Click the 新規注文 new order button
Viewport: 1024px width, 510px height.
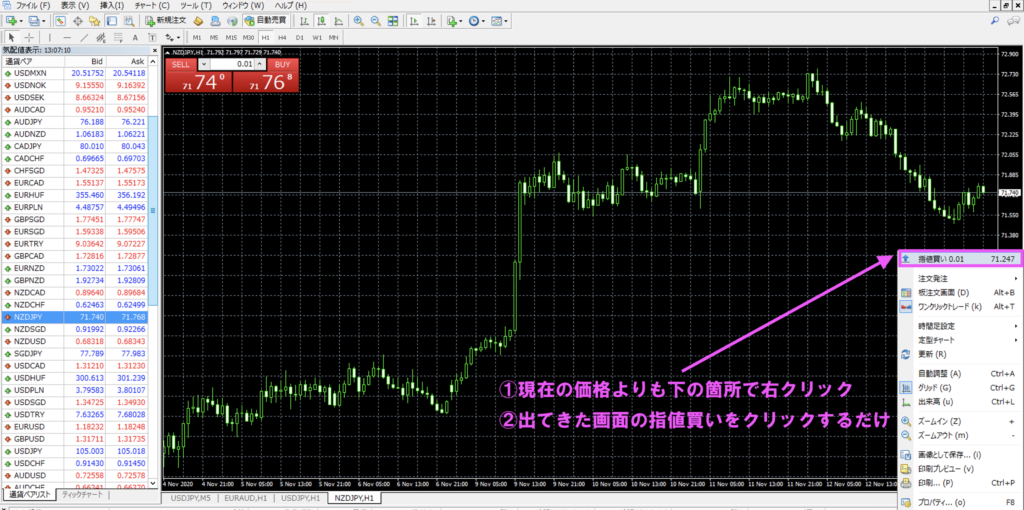click(x=165, y=21)
